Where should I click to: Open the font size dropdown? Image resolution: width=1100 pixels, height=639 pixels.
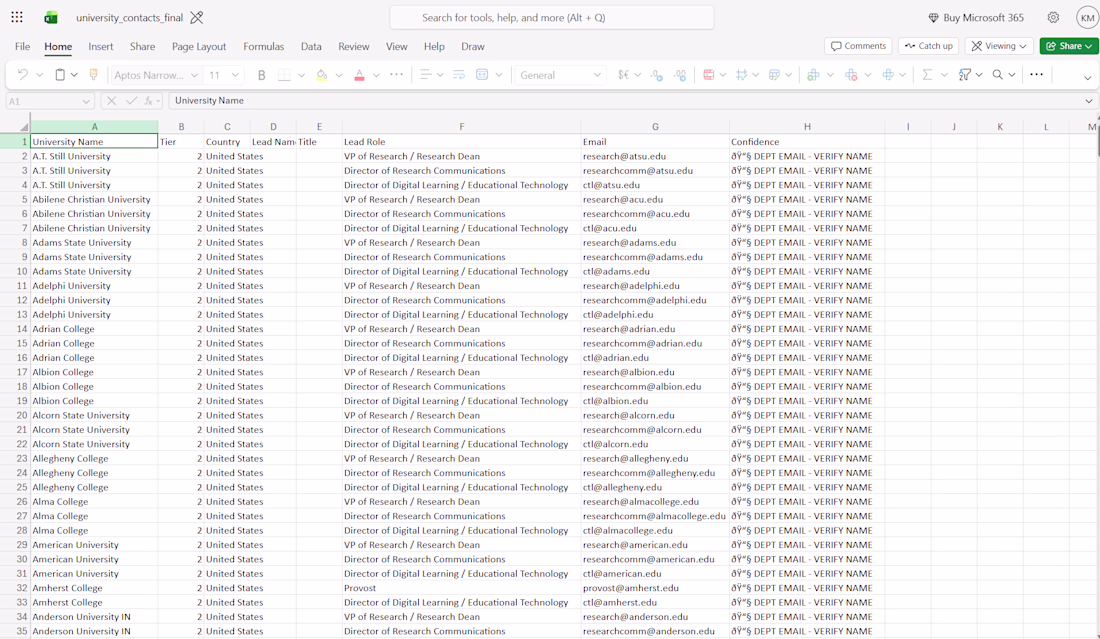coord(235,75)
